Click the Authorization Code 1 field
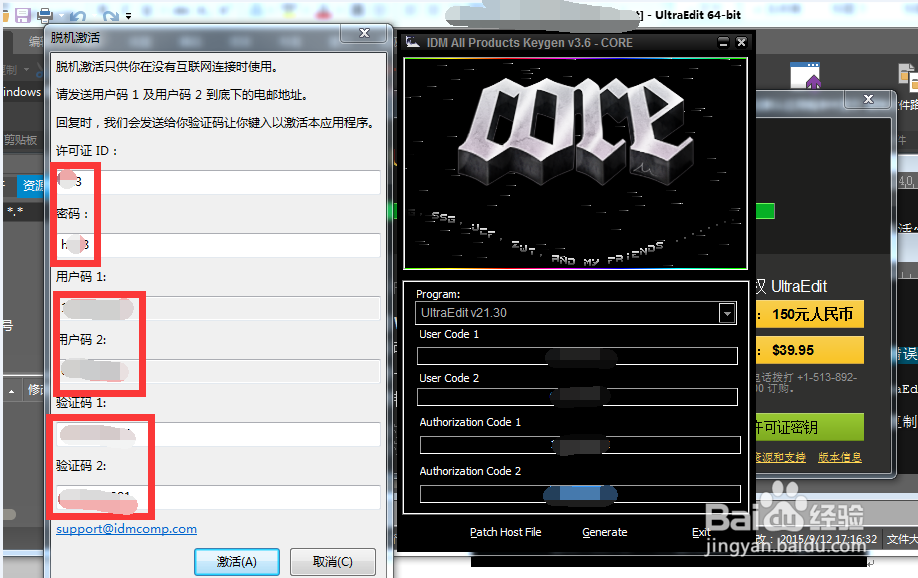 point(580,445)
